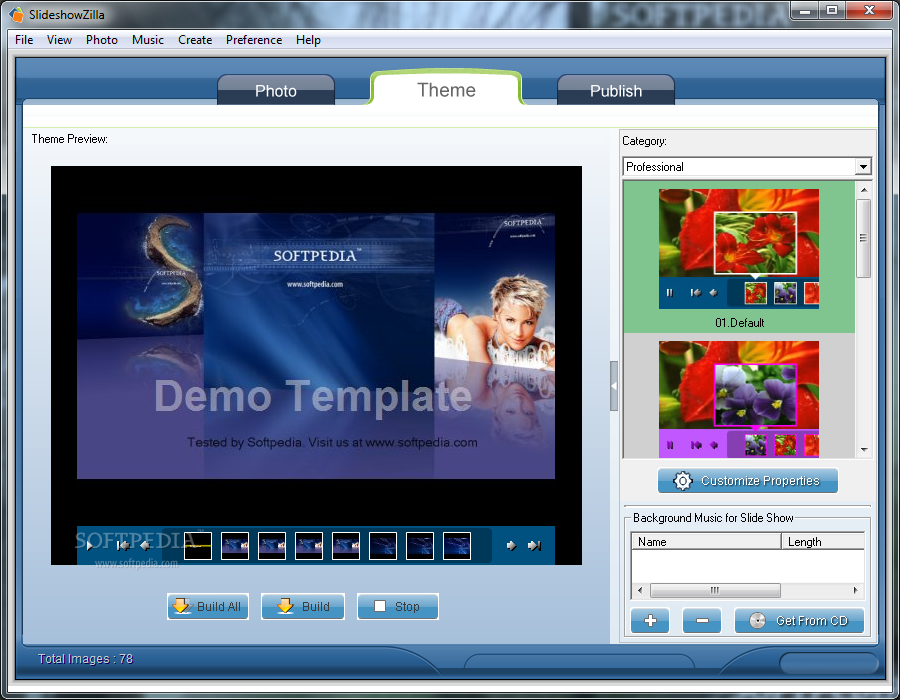Open the Create menu
Screen dimensions: 900x700
pyautogui.click(x=195, y=40)
